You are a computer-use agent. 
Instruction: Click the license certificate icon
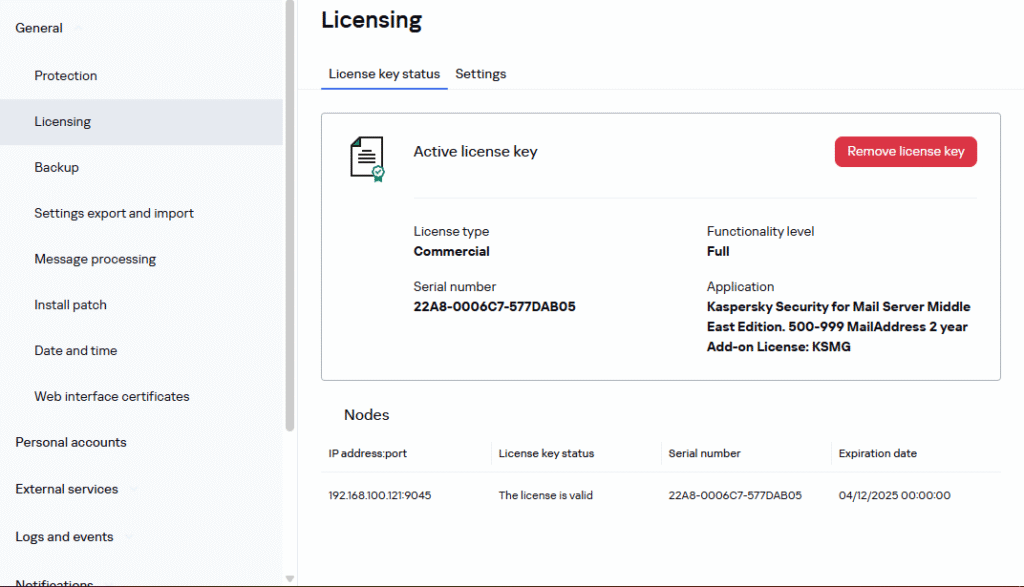pos(367,159)
